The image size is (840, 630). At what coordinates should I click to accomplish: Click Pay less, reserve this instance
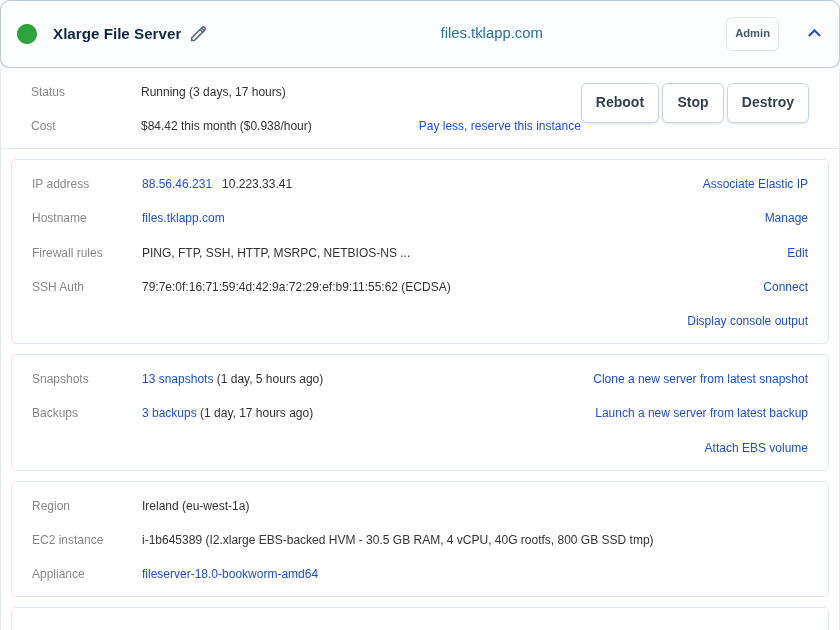(499, 126)
